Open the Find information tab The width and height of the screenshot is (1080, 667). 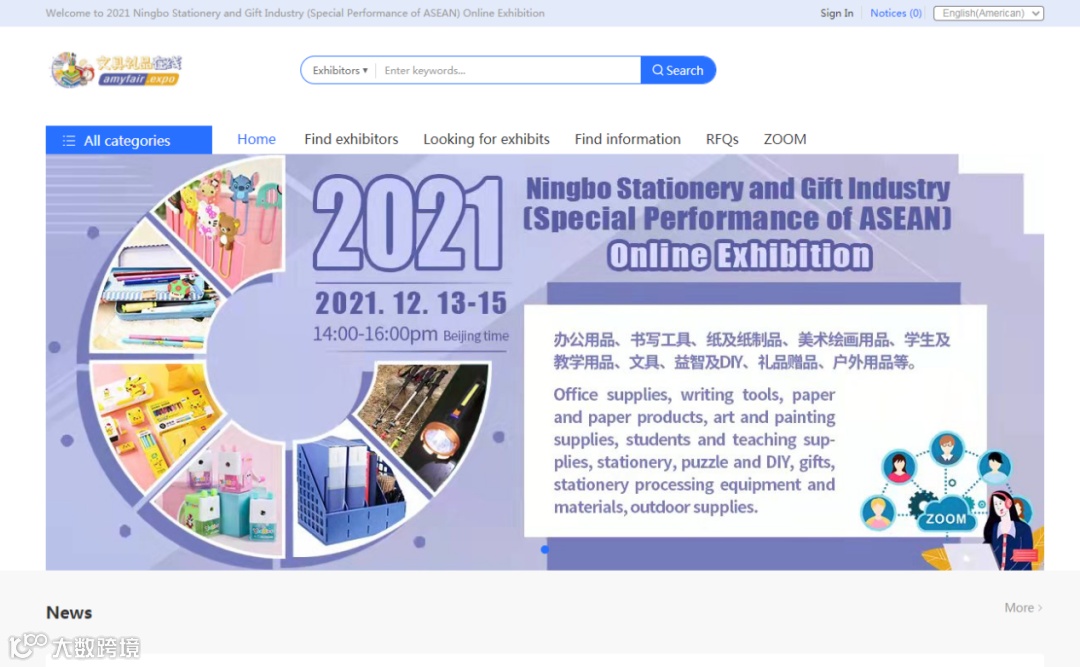627,139
